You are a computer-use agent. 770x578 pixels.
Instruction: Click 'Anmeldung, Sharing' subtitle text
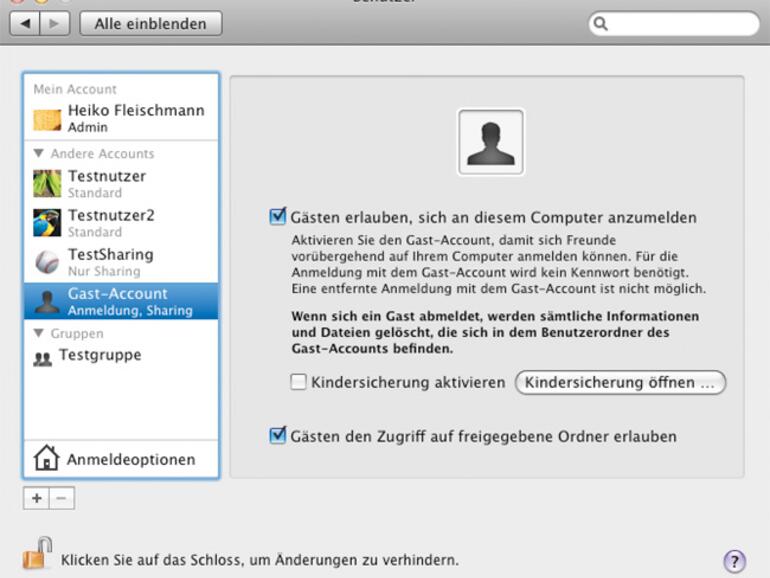click(130, 310)
